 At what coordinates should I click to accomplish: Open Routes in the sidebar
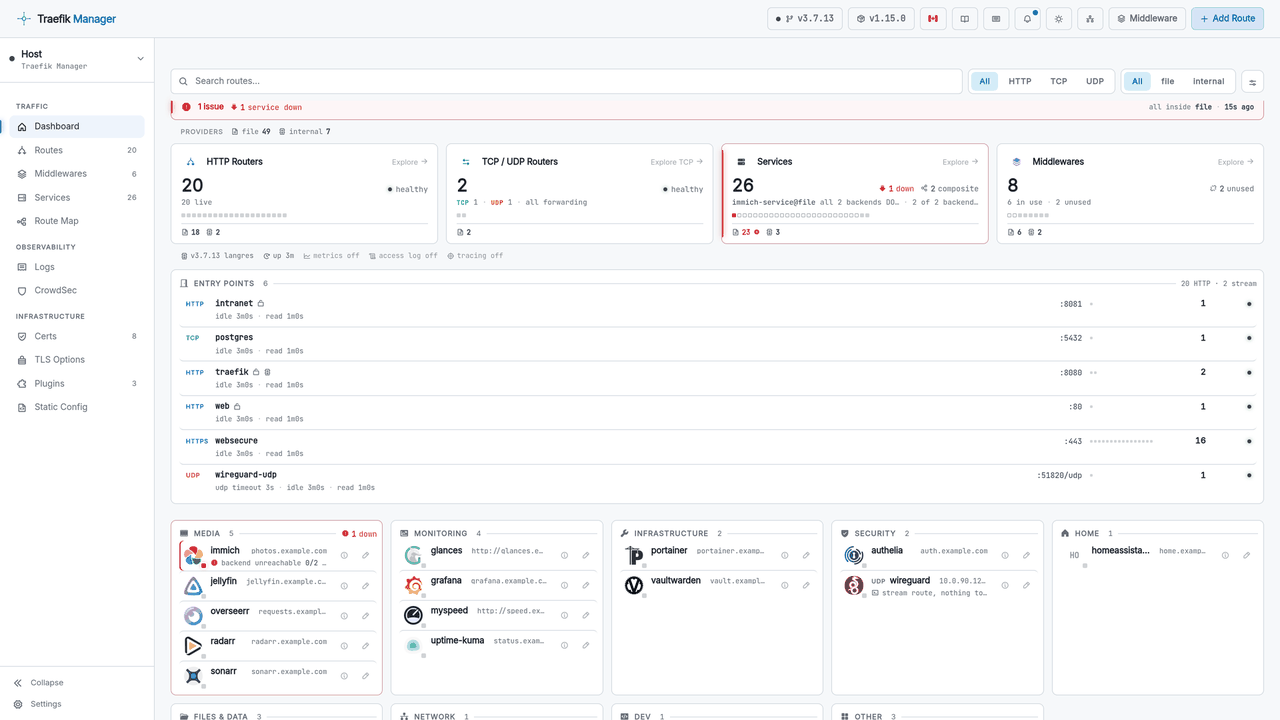pos(77,150)
